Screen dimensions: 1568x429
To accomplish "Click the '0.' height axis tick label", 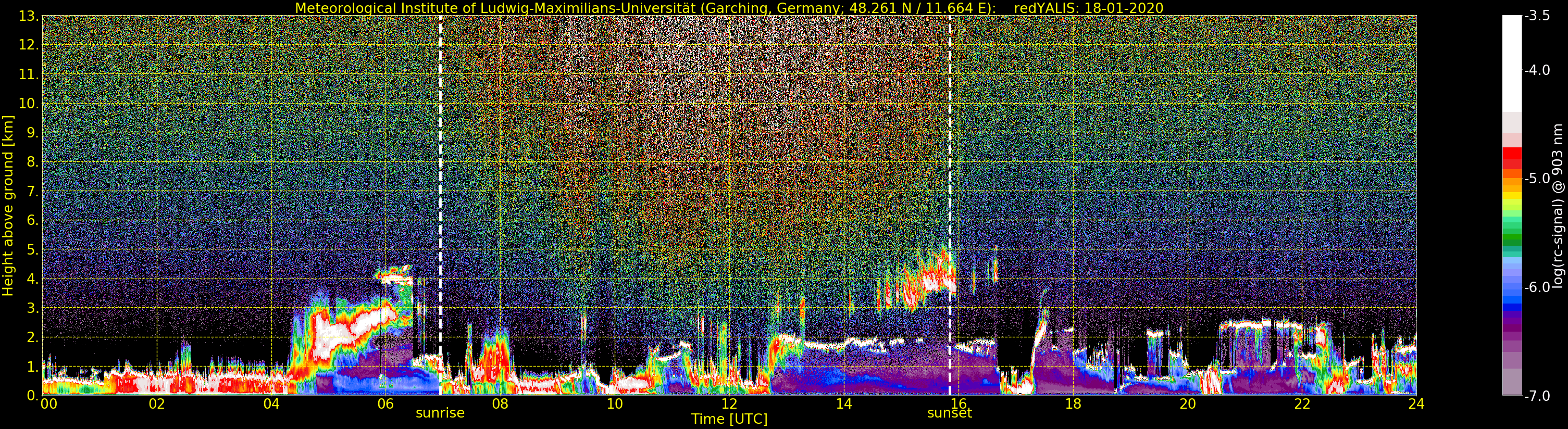I will coord(32,396).
